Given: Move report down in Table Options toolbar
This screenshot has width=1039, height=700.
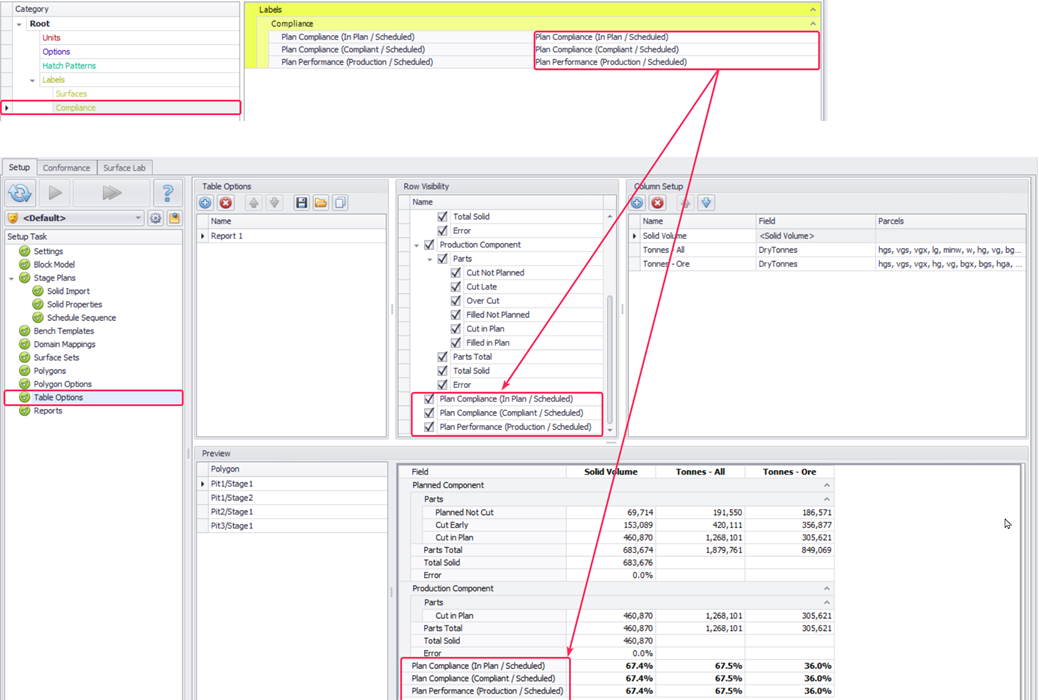Looking at the screenshot, I should coord(274,203).
